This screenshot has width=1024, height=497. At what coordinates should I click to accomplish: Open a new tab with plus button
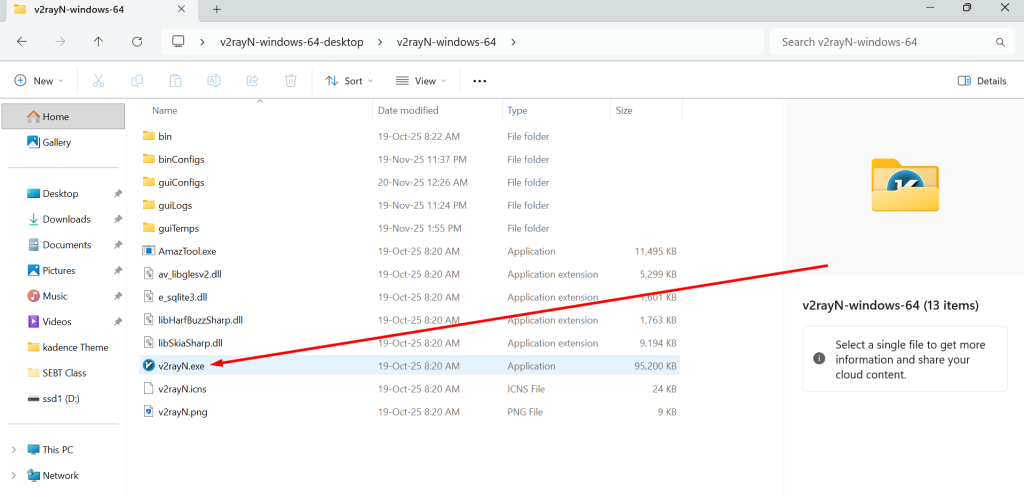pyautogui.click(x=217, y=9)
